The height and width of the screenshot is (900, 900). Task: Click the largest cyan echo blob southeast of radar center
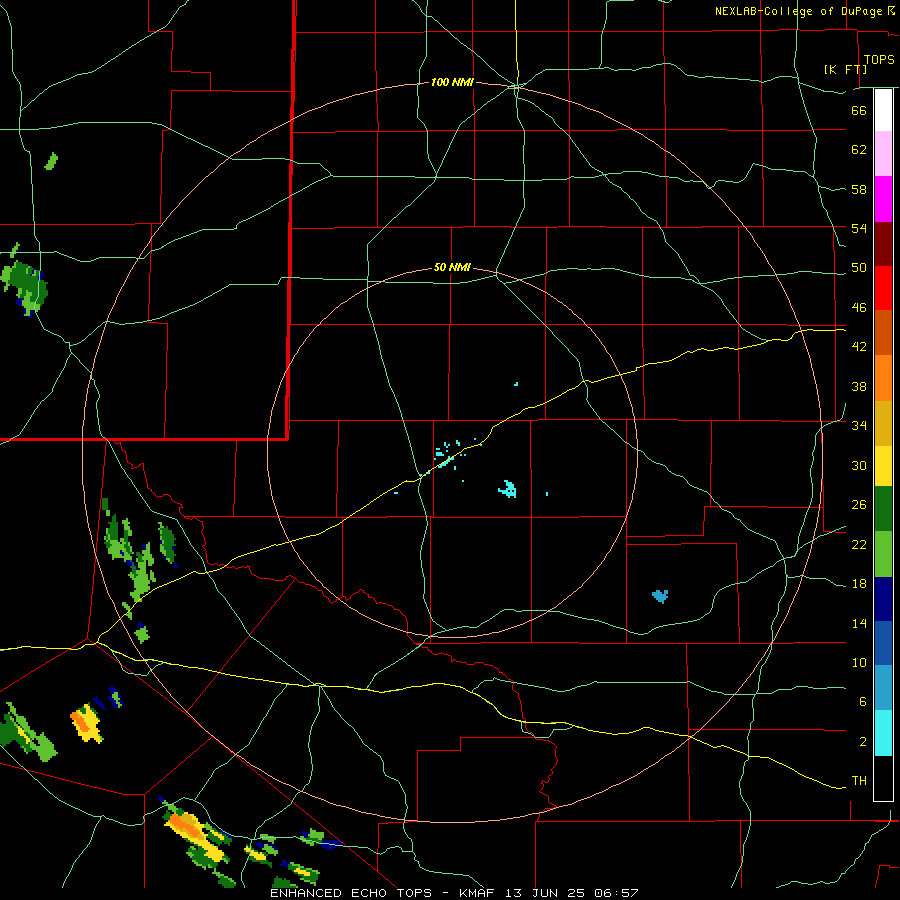tap(507, 489)
